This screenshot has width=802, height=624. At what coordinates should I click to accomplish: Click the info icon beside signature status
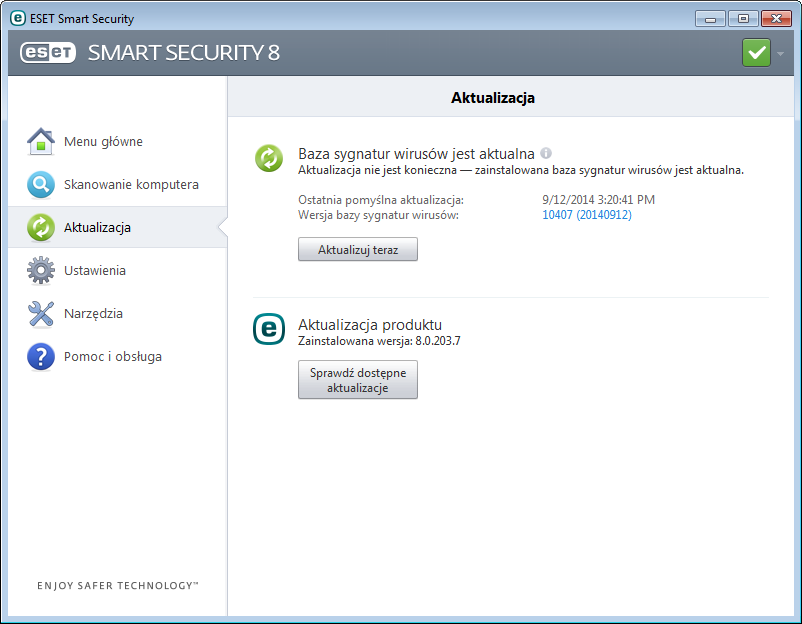[546, 153]
